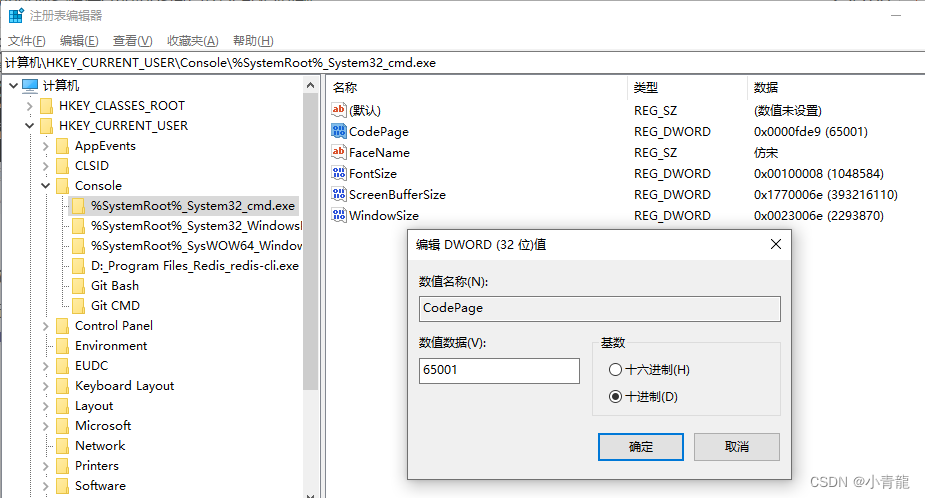Click the HKEY_CURRENT_USER folder icon
The height and width of the screenshot is (498, 925).
pyautogui.click(x=47, y=126)
